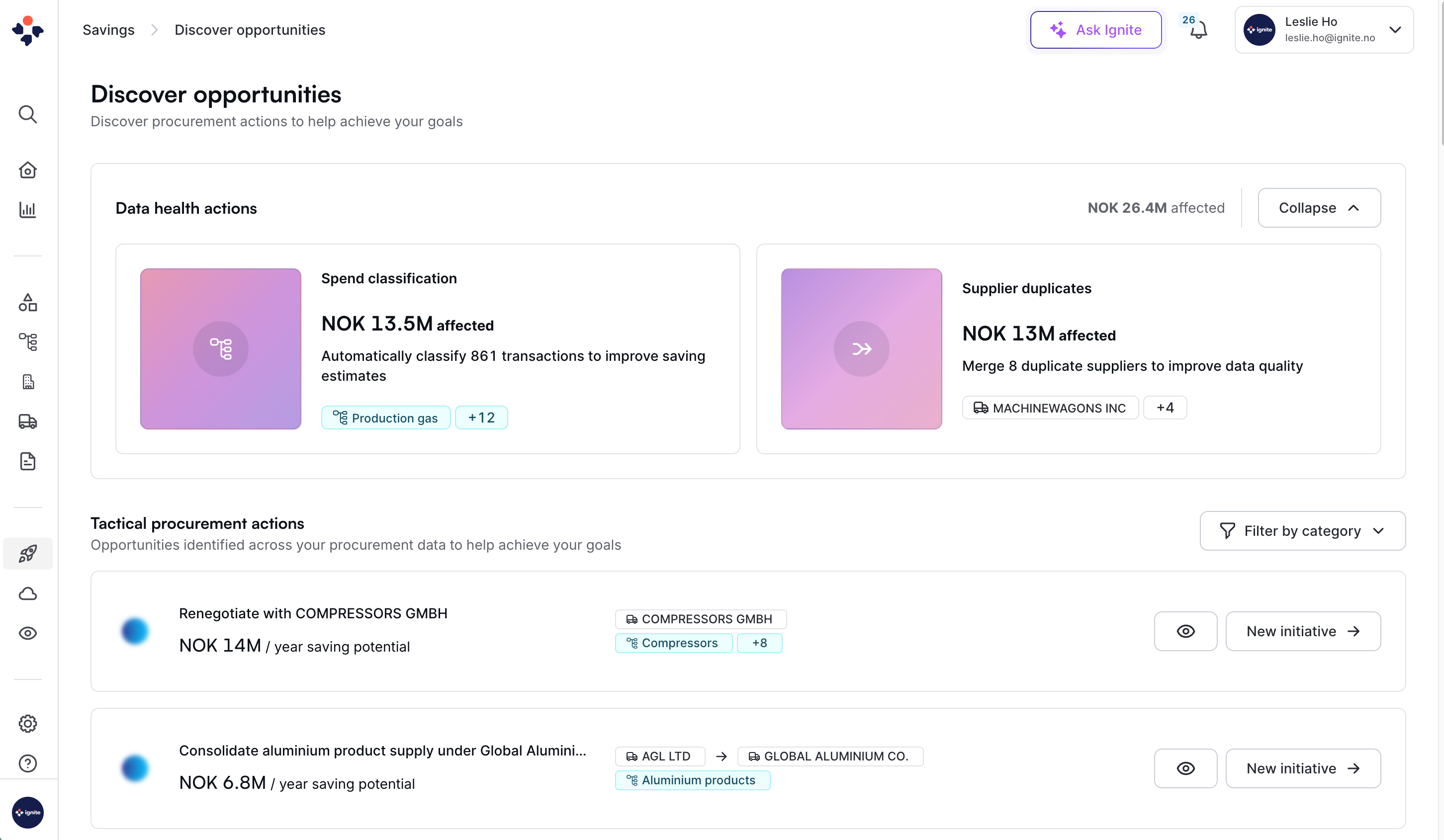Open the notifications bell with 26 badge

click(x=1198, y=30)
